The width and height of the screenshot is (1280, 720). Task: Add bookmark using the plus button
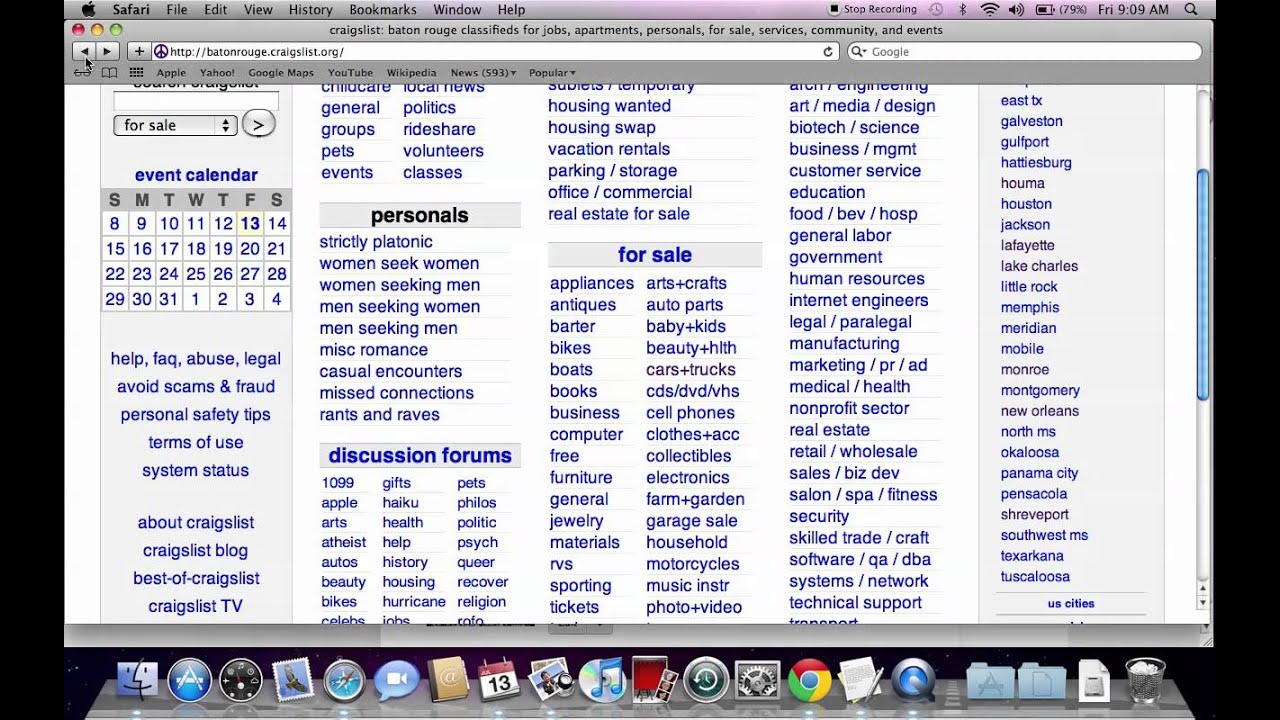pos(139,51)
